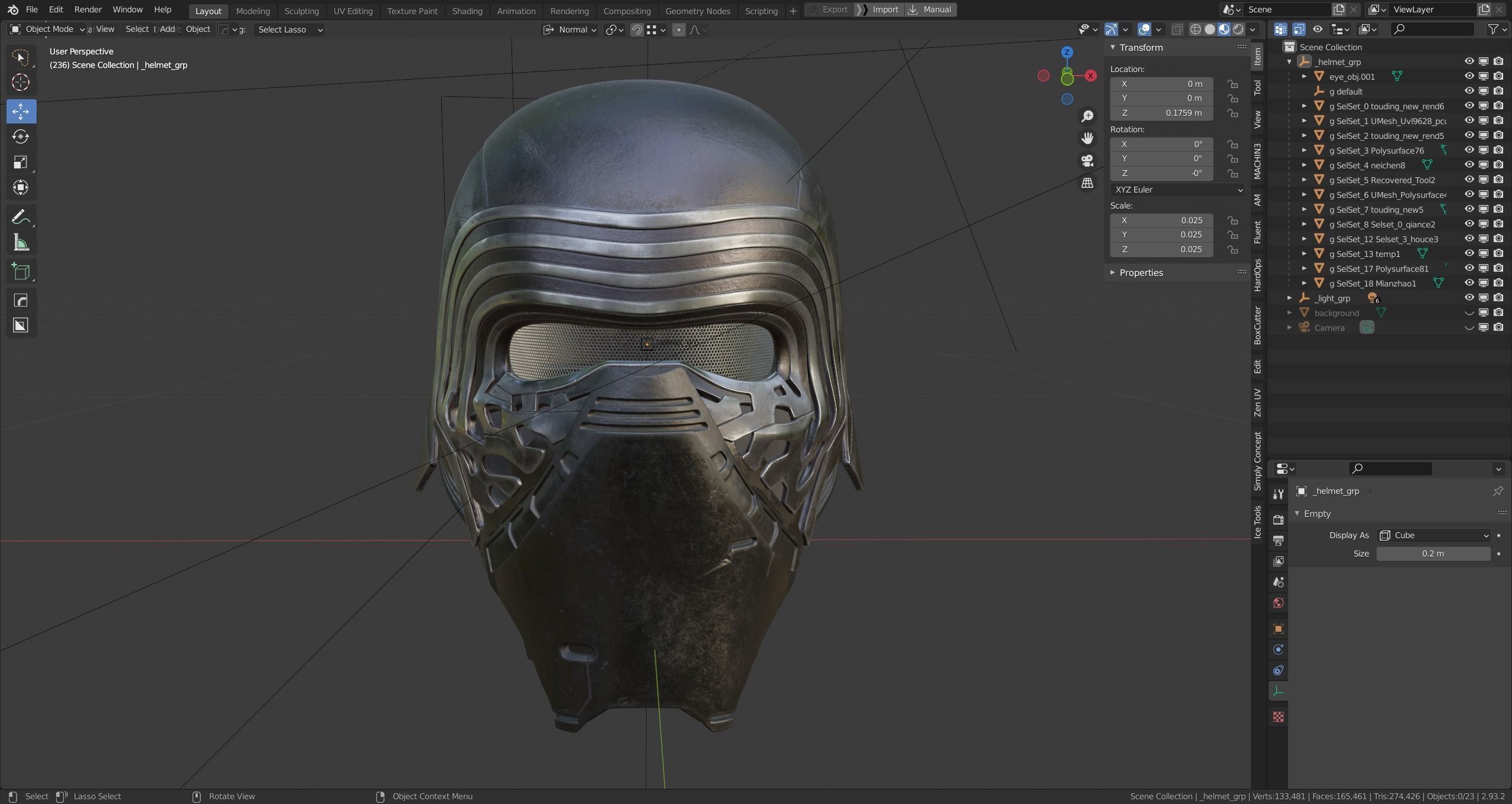Viewport: 1512px width, 804px height.
Task: Expand g SelSet_3 Polysurface76 in outliner
Action: click(x=1304, y=150)
